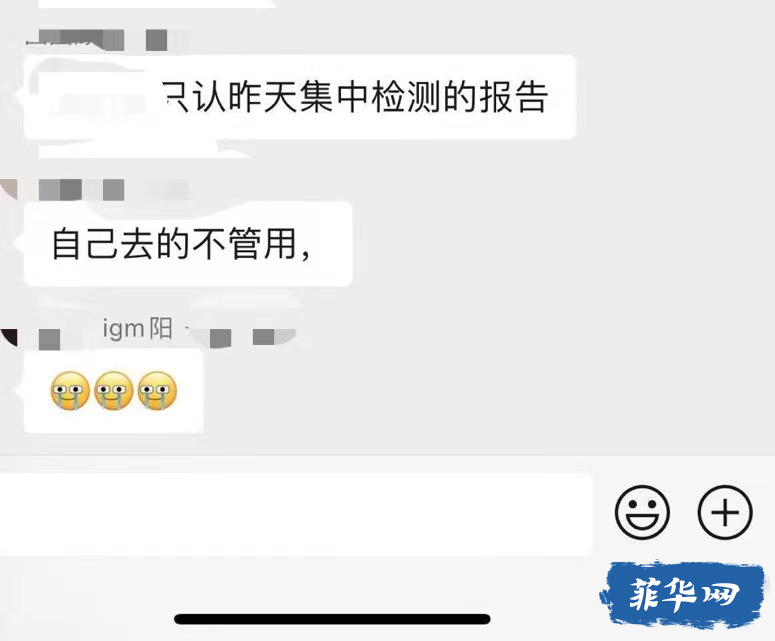Open the emoji picker smiley icon
Screen dimensions: 775x641
(x=642, y=512)
